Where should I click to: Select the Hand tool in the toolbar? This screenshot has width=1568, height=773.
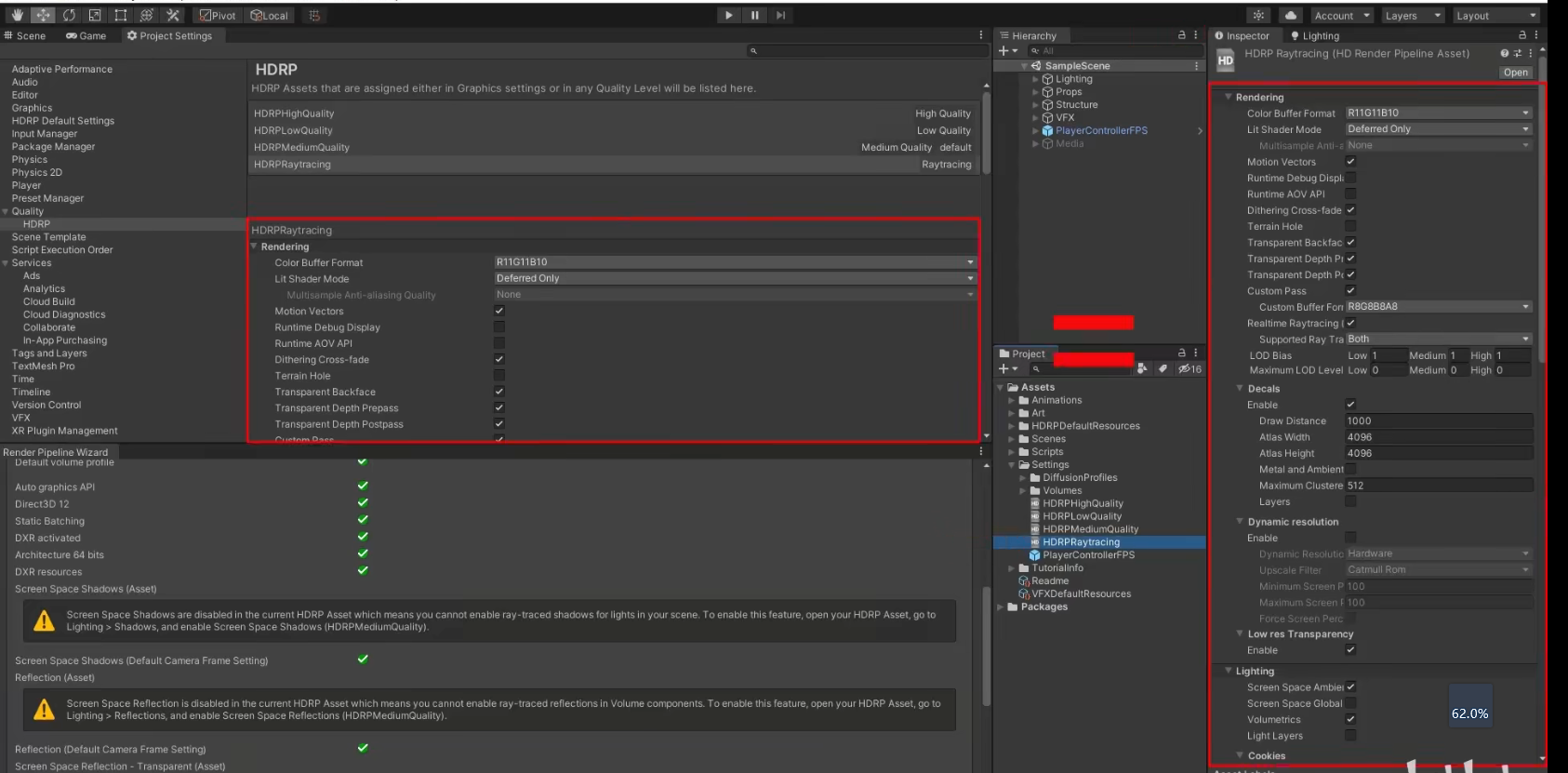[x=18, y=15]
